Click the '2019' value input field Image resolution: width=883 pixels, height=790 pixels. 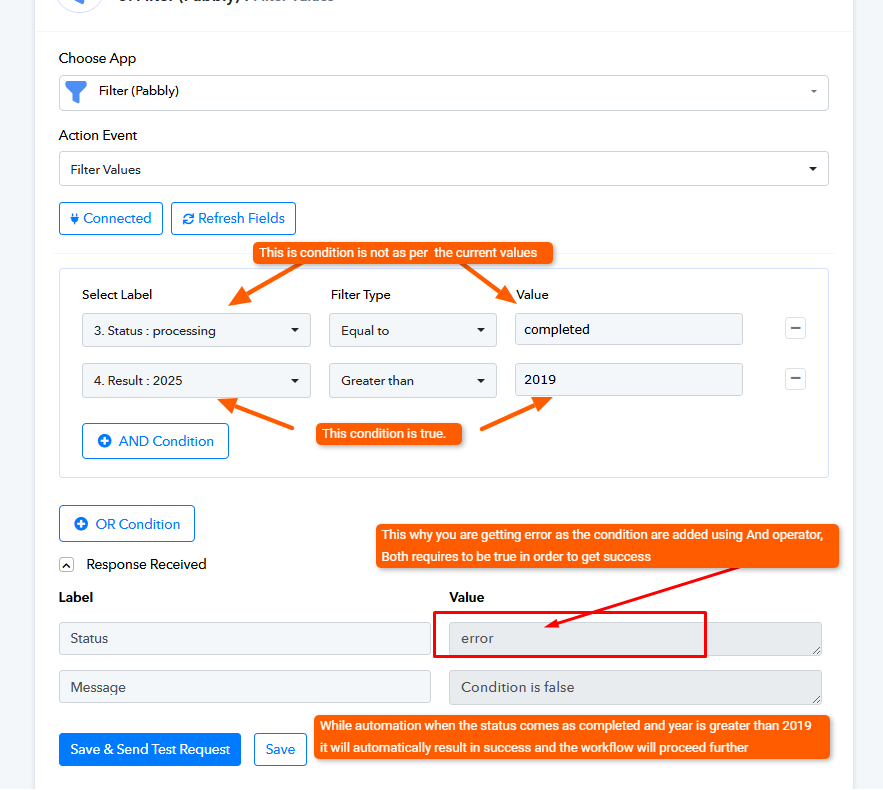pos(628,380)
